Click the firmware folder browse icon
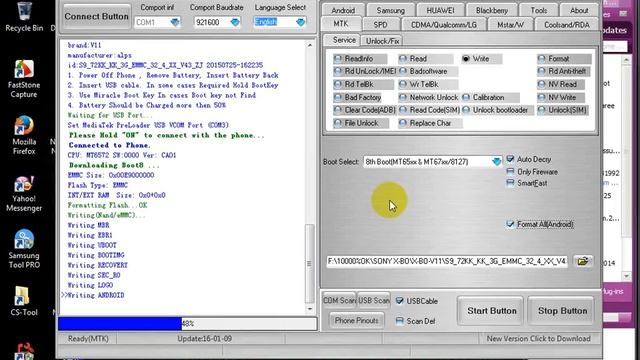 click(x=583, y=261)
